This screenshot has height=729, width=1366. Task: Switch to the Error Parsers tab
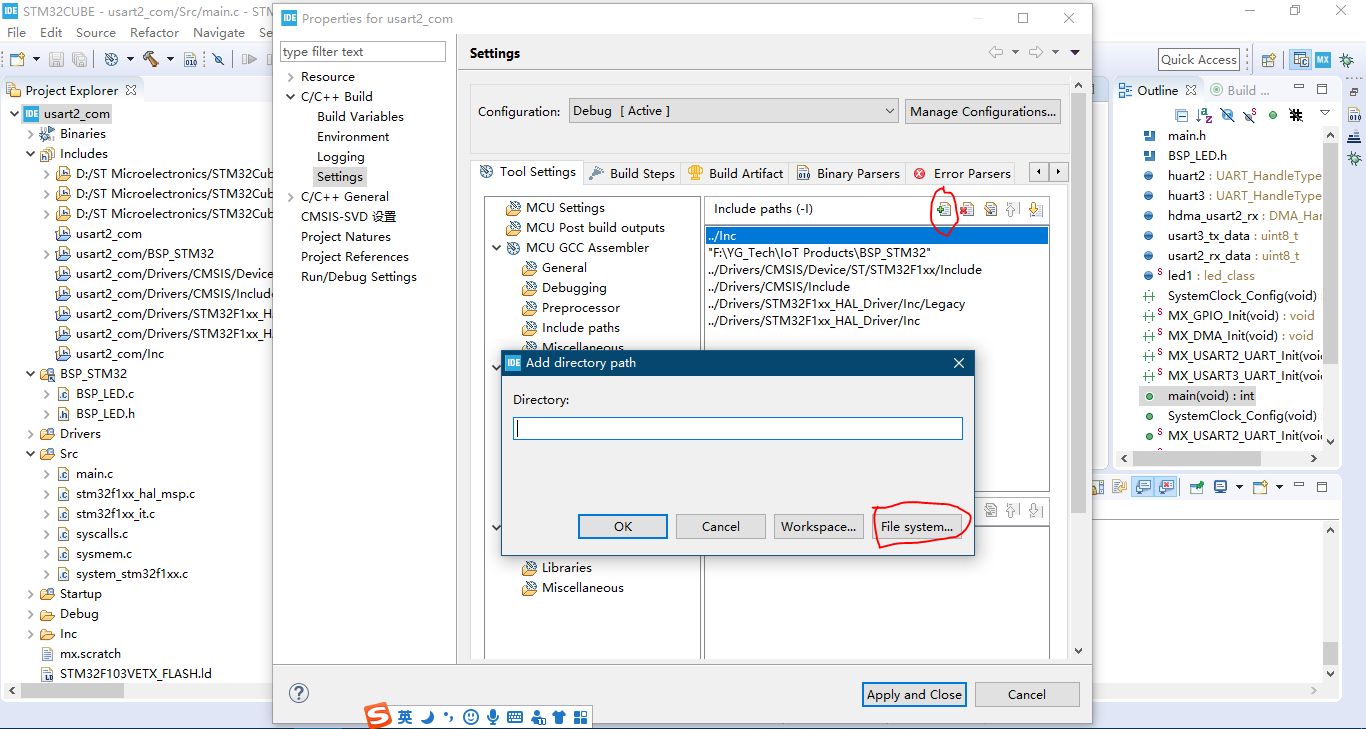click(x=961, y=173)
